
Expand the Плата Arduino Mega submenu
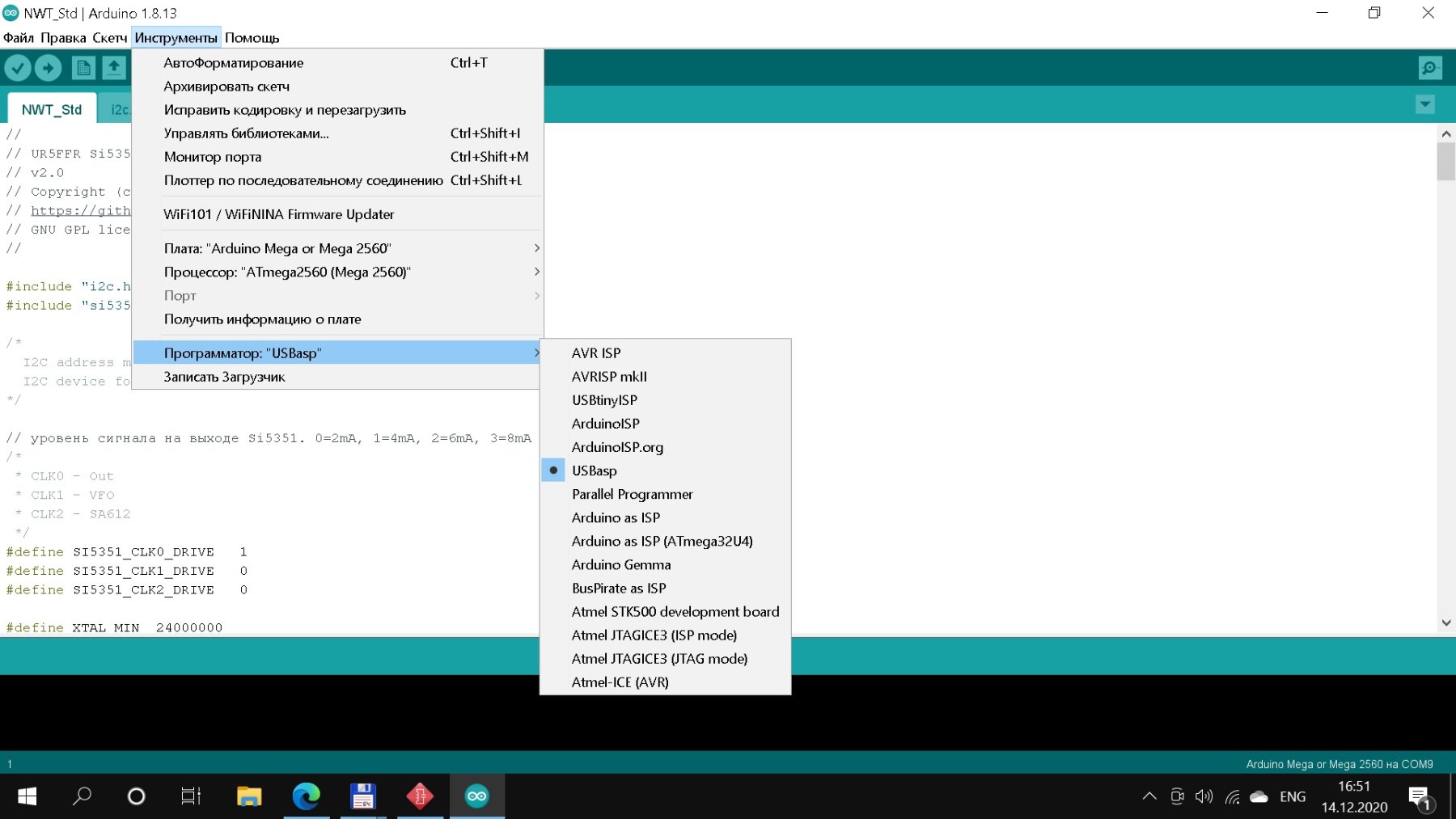pyautogui.click(x=337, y=248)
